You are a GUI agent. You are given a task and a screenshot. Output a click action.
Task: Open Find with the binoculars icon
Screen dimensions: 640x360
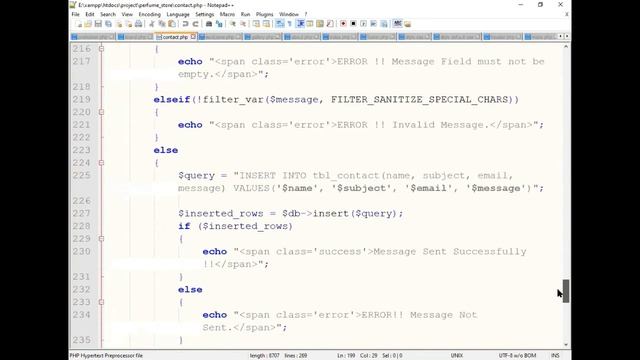point(209,24)
